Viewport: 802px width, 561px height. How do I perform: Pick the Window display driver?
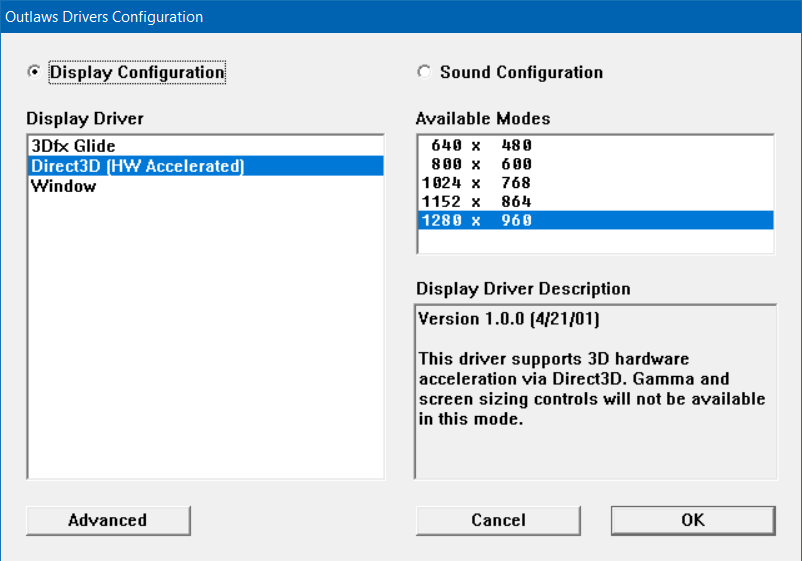pyautogui.click(x=63, y=186)
